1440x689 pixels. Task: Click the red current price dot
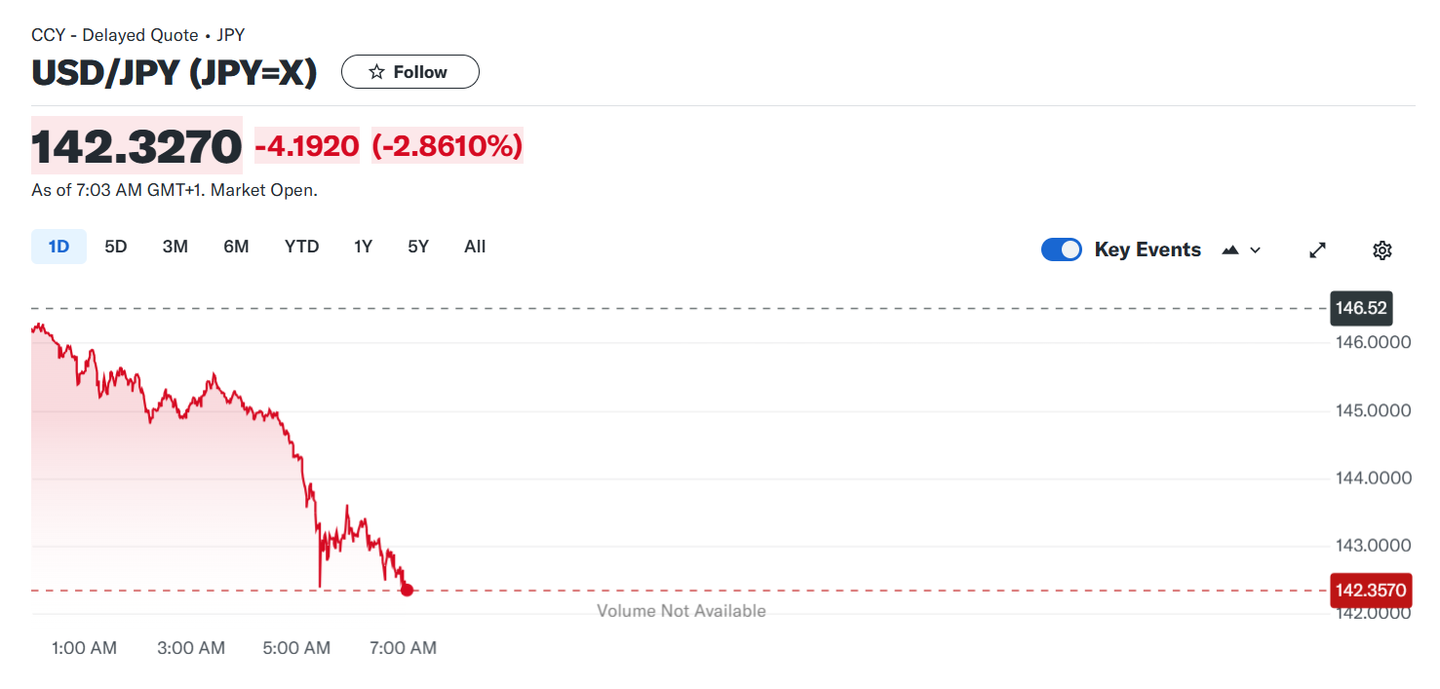(407, 590)
